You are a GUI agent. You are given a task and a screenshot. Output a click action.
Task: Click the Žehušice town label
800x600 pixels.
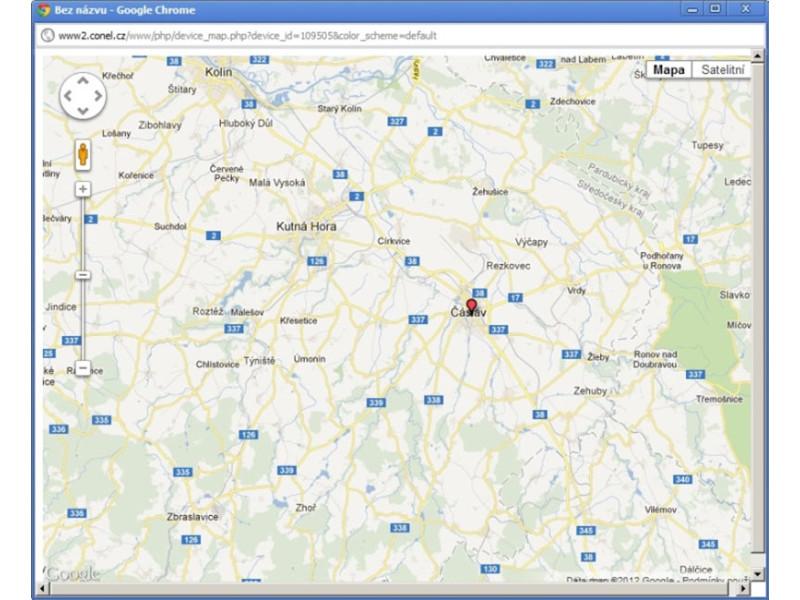click(x=490, y=192)
